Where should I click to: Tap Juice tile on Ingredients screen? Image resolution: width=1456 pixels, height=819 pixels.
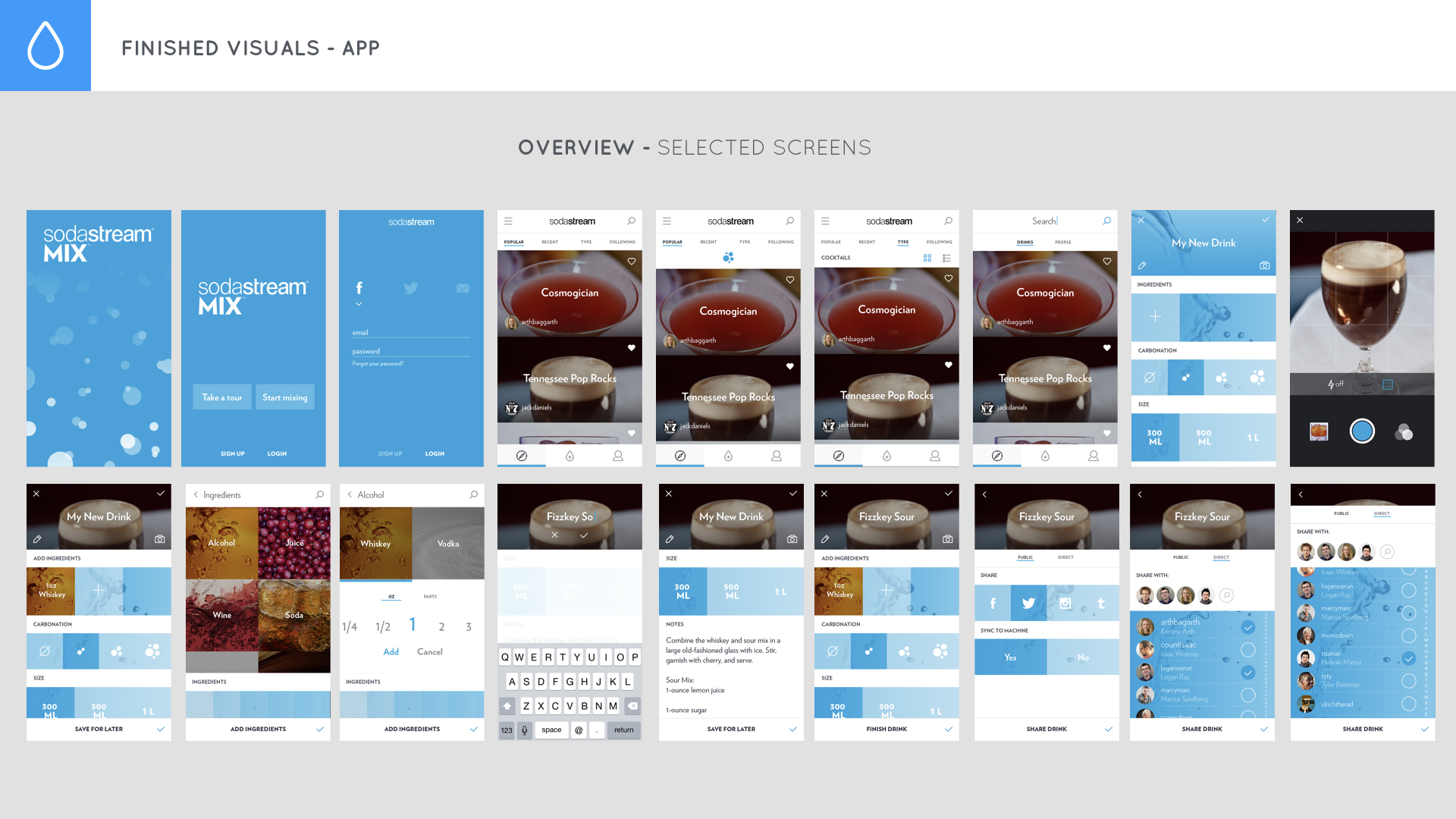click(x=294, y=543)
